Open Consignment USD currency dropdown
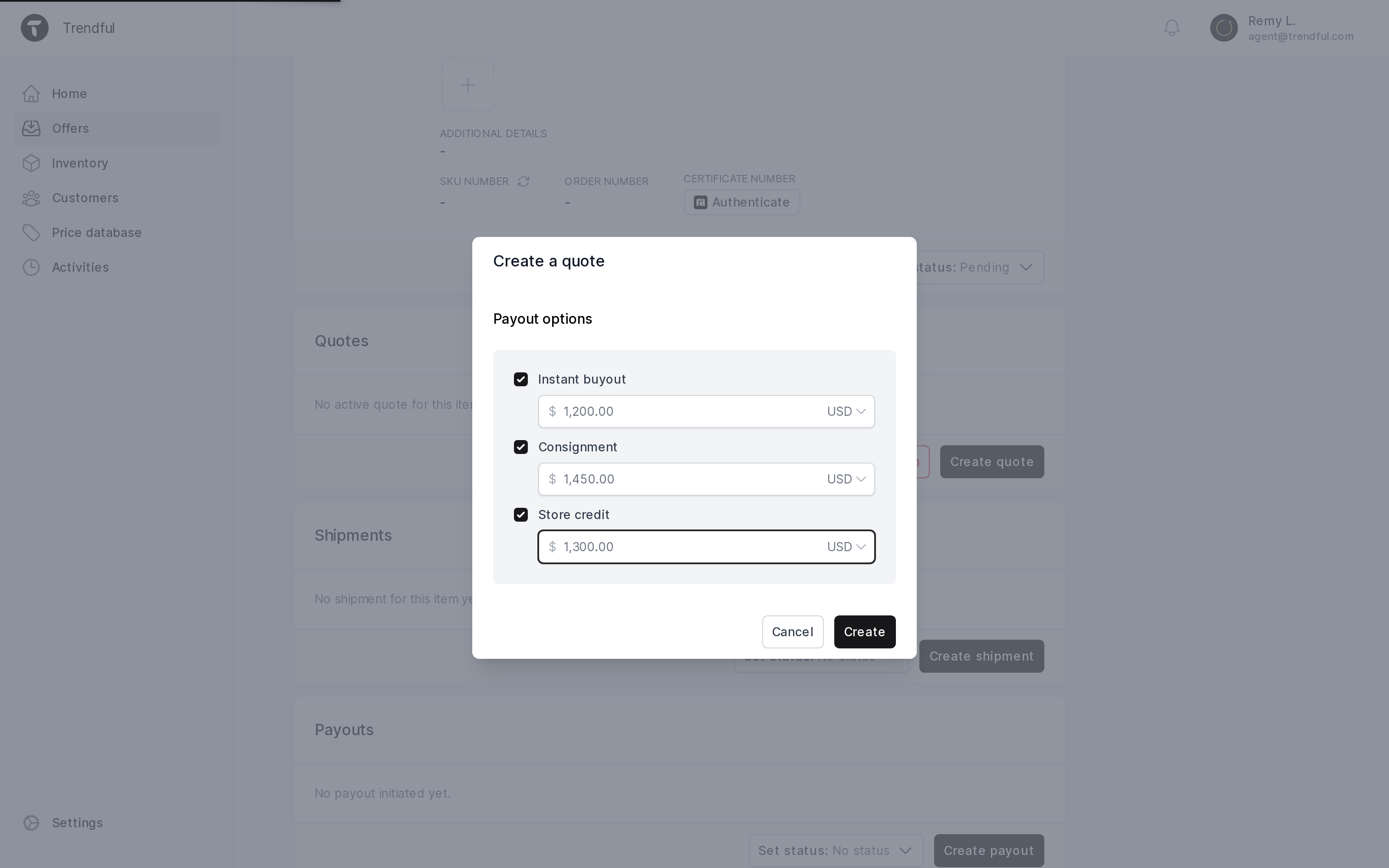 coord(846,479)
